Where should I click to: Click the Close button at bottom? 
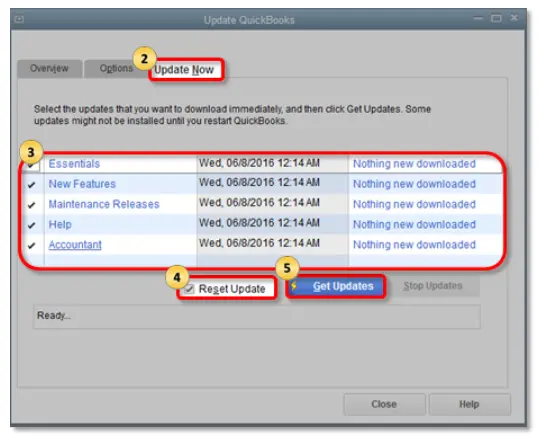click(384, 404)
